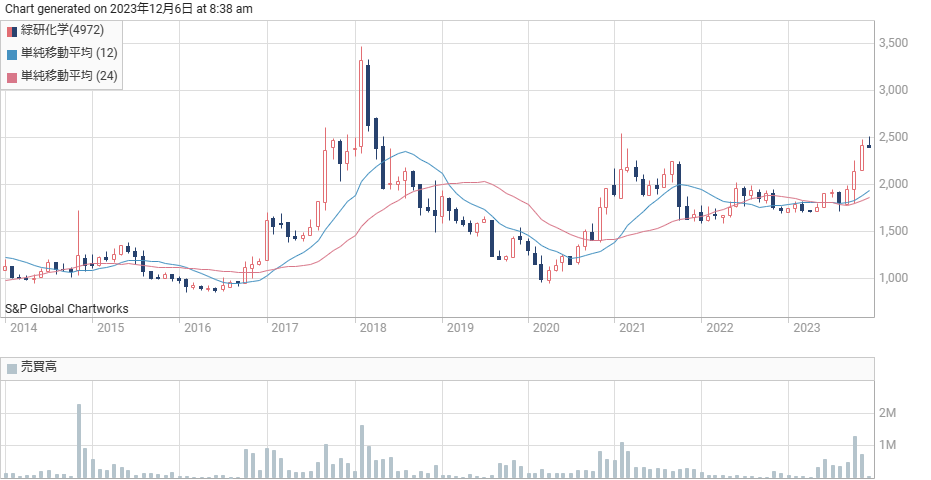The image size is (931, 480).
Task: Click the blue 単純移動平均 (12) legend swatch
Action: point(12,54)
